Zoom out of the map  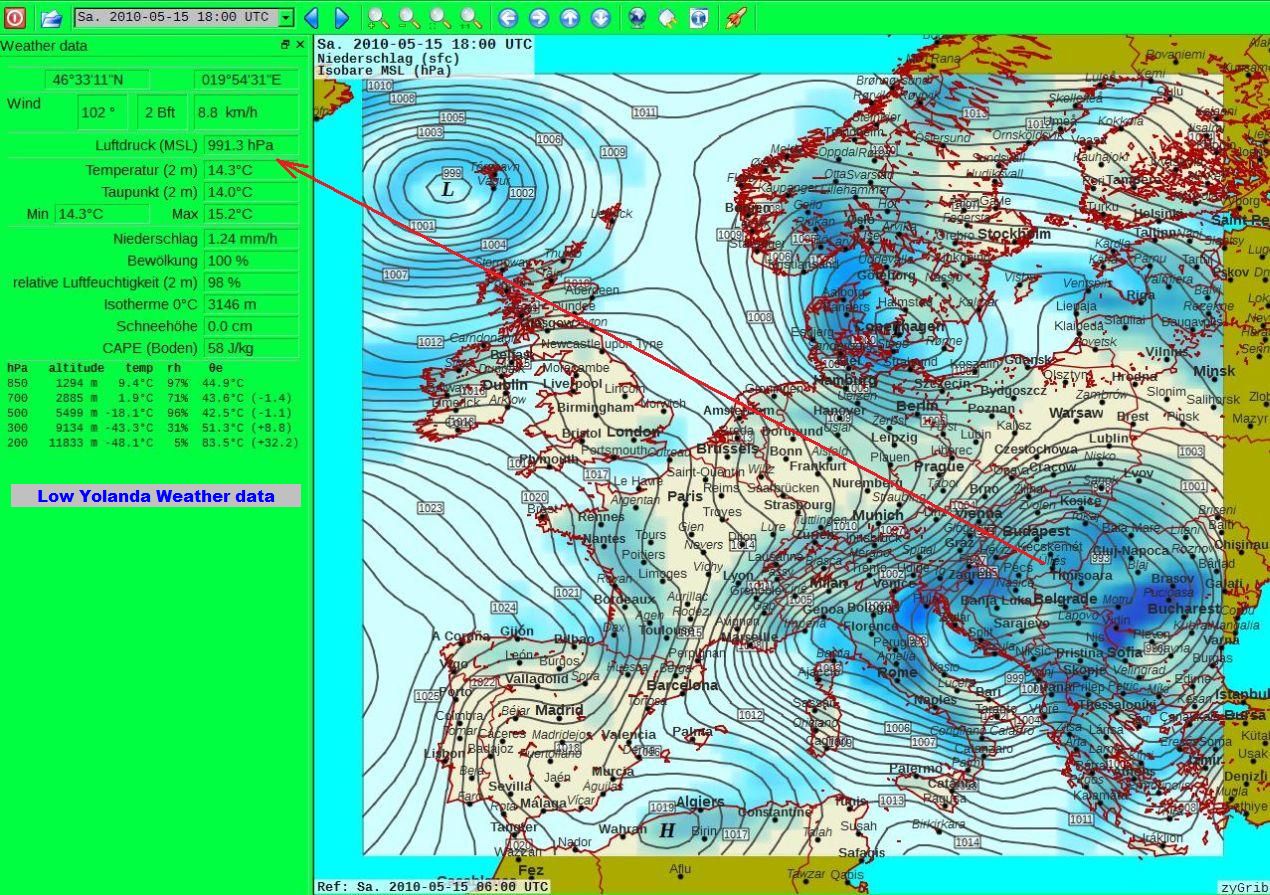point(409,17)
